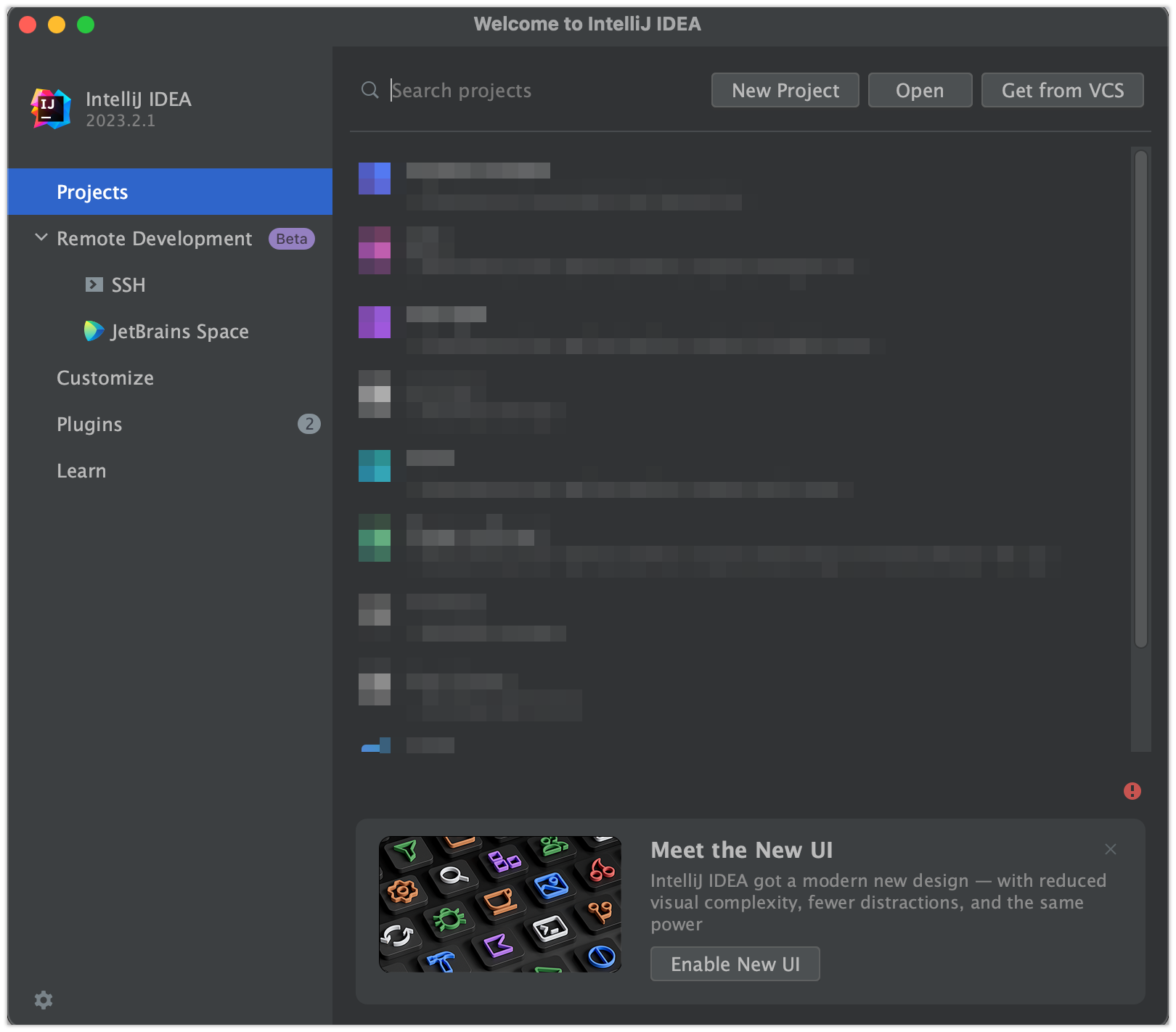This screenshot has width=1176, height=1032.
Task: Click the project list vertical scrollbar
Action: pyautogui.click(x=1140, y=398)
